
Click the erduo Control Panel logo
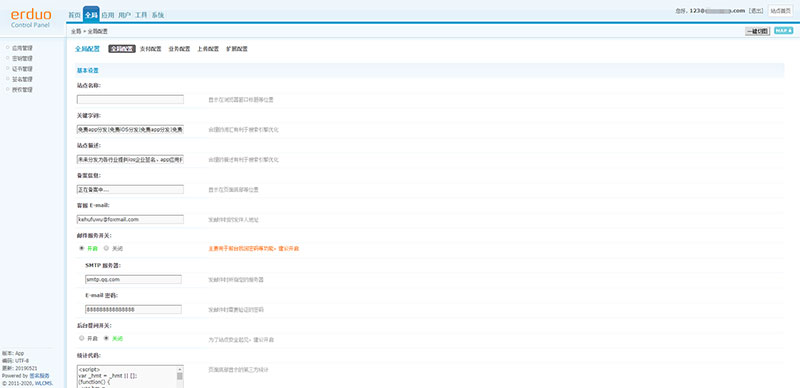click(x=31, y=18)
